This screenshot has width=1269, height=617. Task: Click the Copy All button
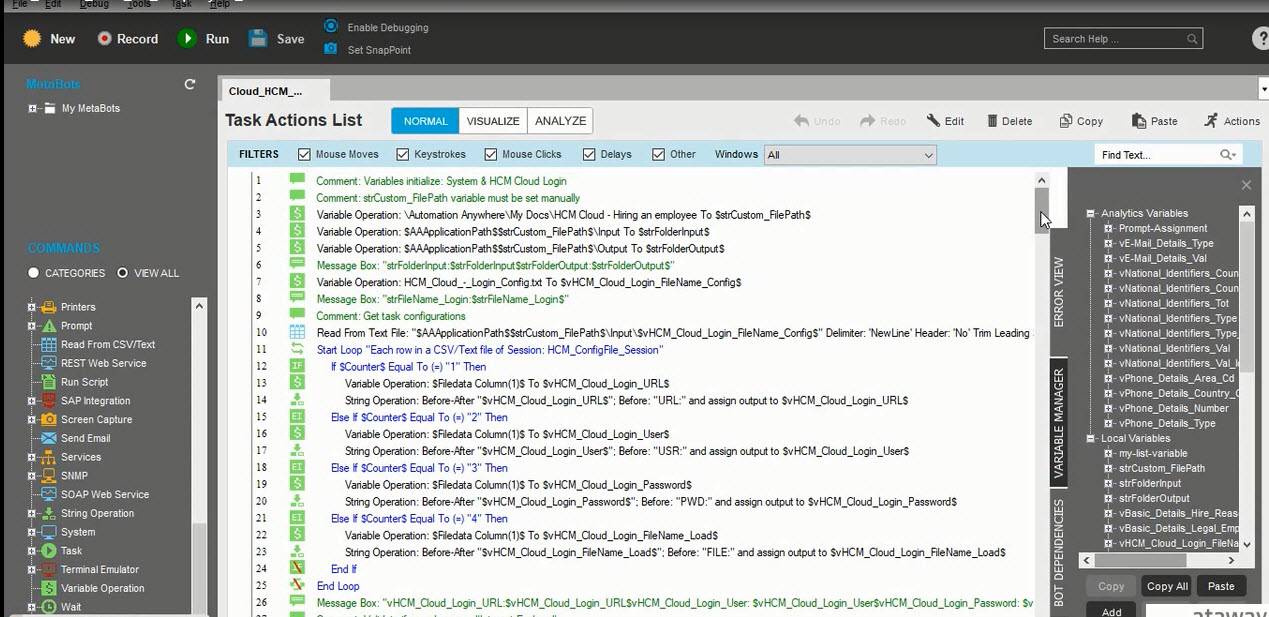(1167, 586)
